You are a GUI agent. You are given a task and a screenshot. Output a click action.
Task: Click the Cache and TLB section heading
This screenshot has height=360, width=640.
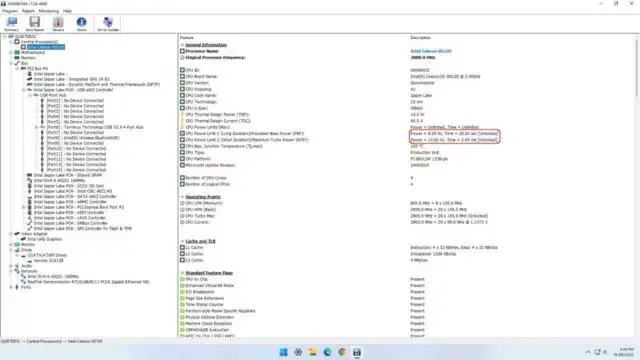200,241
